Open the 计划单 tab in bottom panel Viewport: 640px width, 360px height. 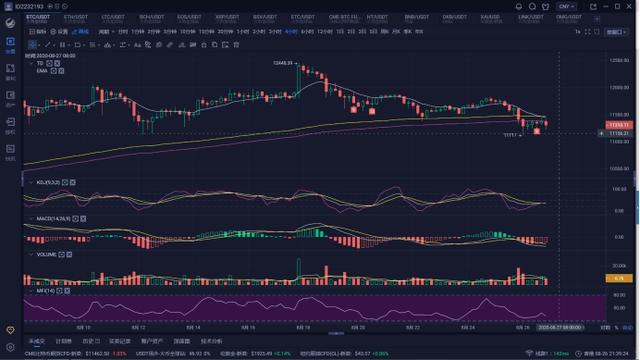click(x=63, y=341)
